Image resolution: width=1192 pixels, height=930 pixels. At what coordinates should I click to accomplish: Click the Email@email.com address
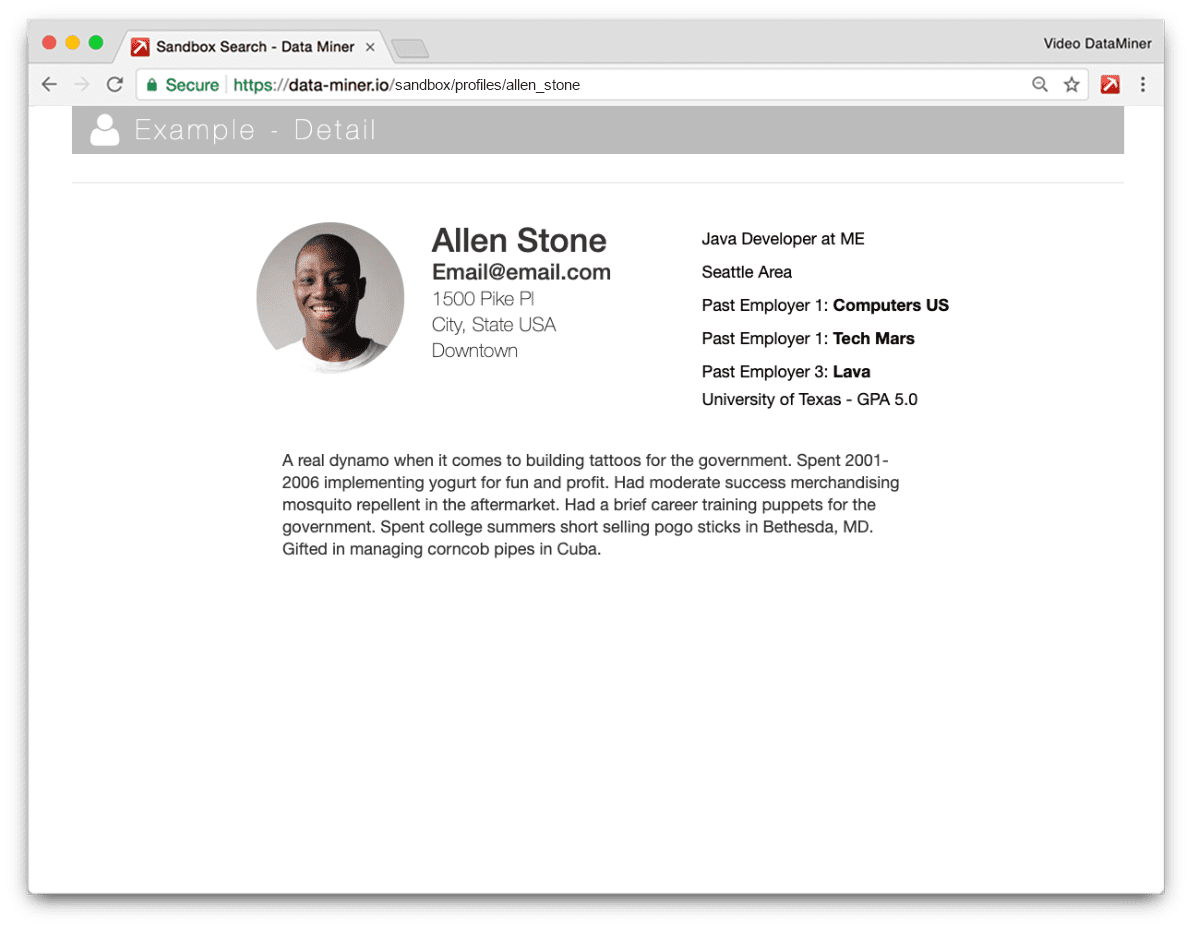520,272
